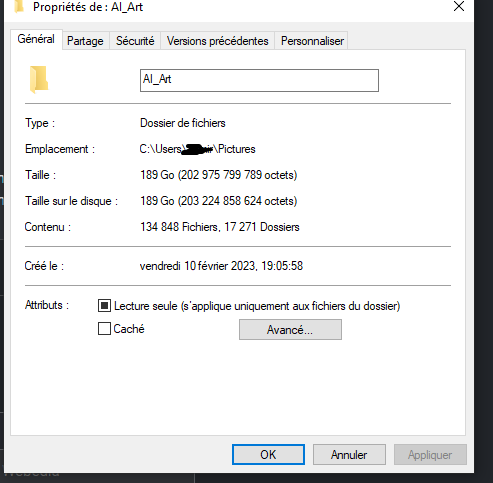
Task: Click the Appliquer button
Action: (x=430, y=454)
